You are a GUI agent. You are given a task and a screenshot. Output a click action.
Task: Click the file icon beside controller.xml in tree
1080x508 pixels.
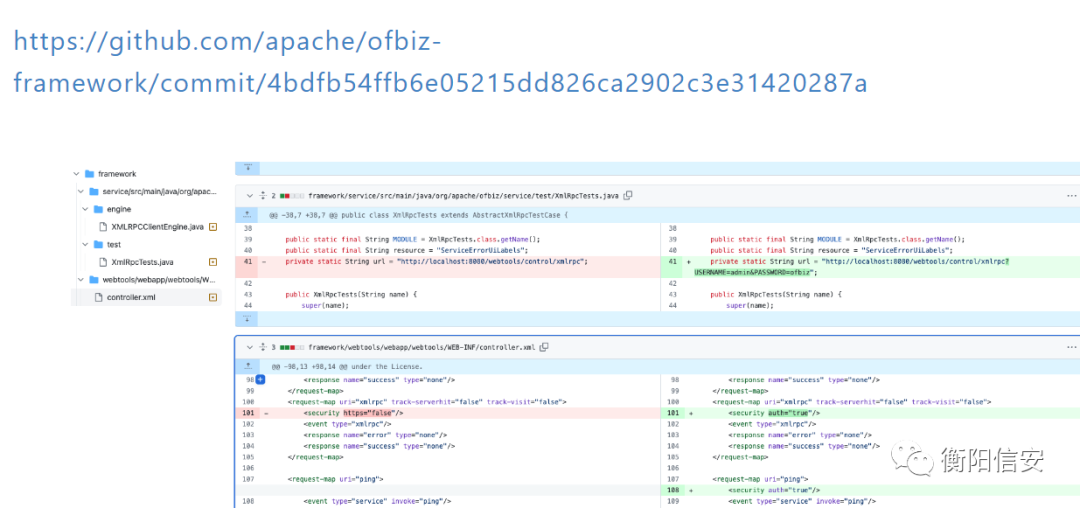click(x=98, y=297)
